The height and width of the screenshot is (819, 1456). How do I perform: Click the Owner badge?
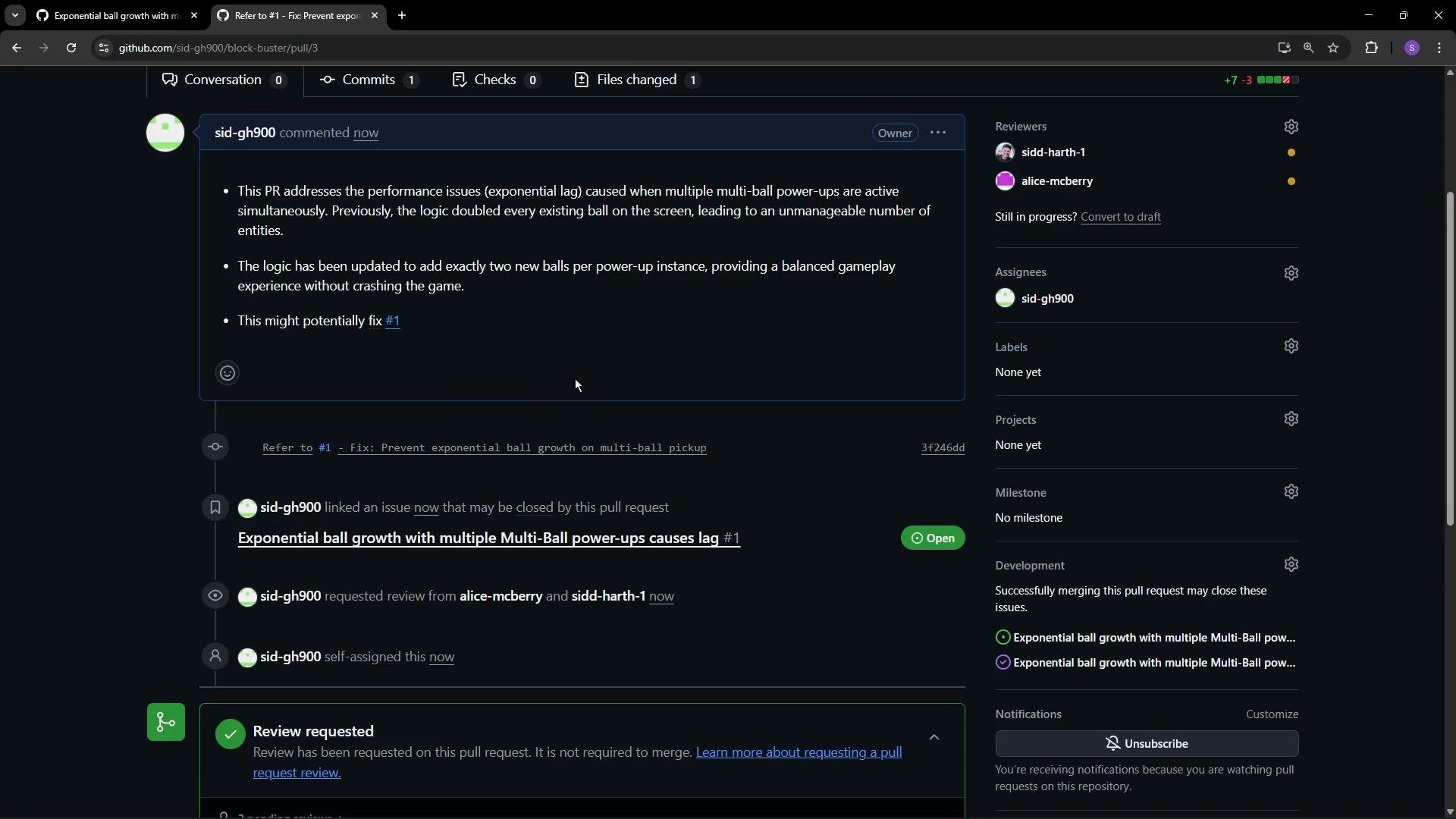895,133
